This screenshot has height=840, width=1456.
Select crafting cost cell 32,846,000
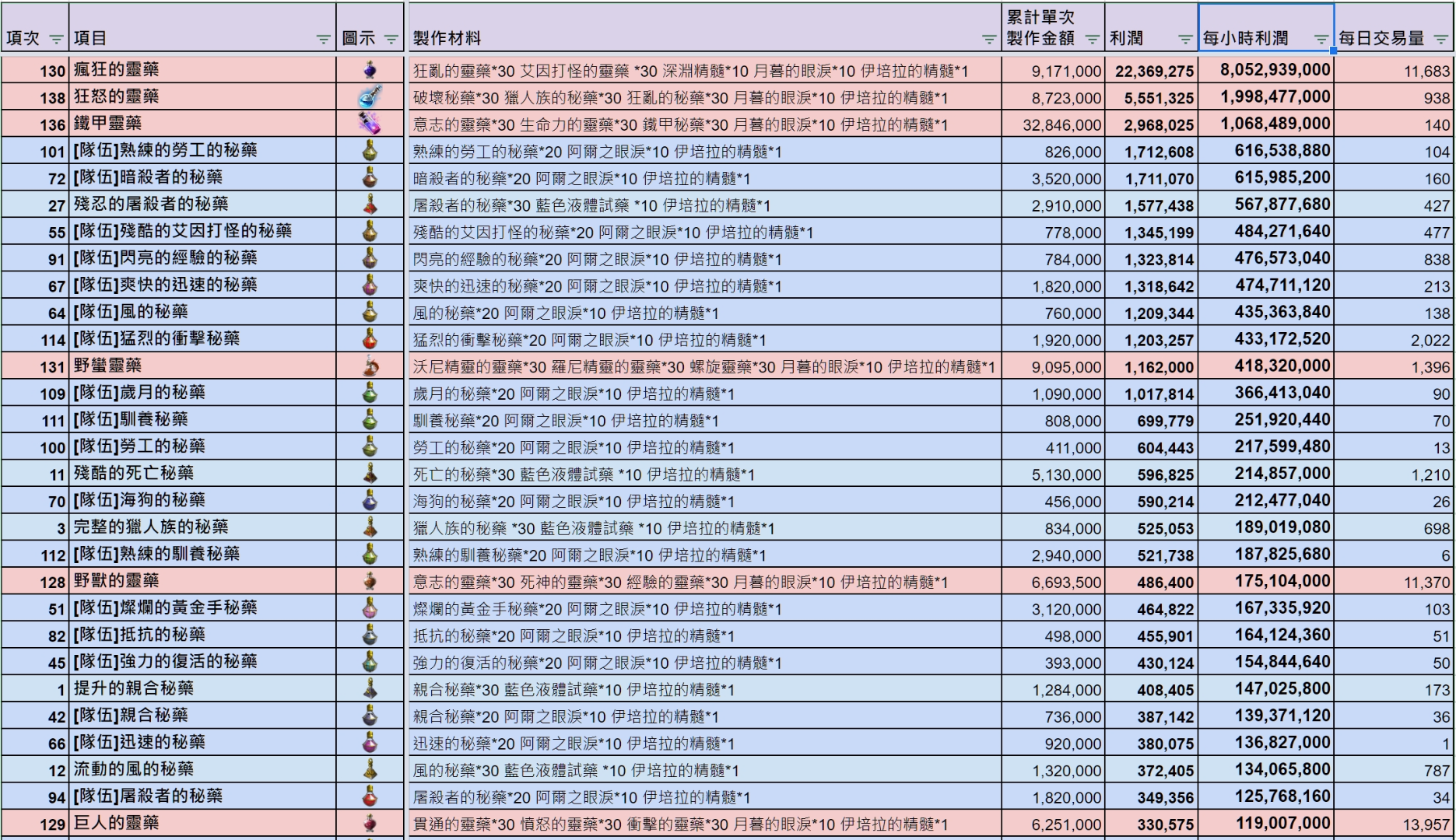tap(1053, 124)
